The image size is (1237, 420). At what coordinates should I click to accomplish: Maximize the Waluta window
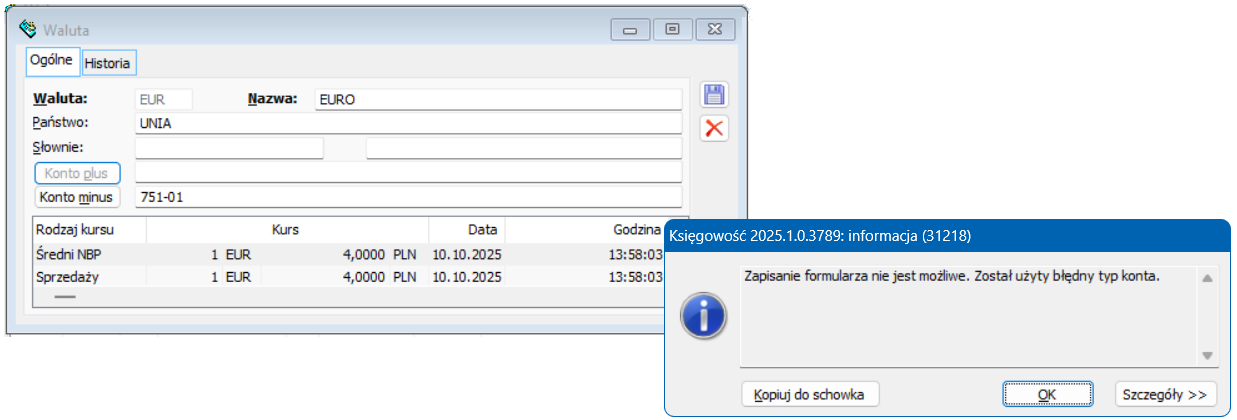(x=673, y=30)
